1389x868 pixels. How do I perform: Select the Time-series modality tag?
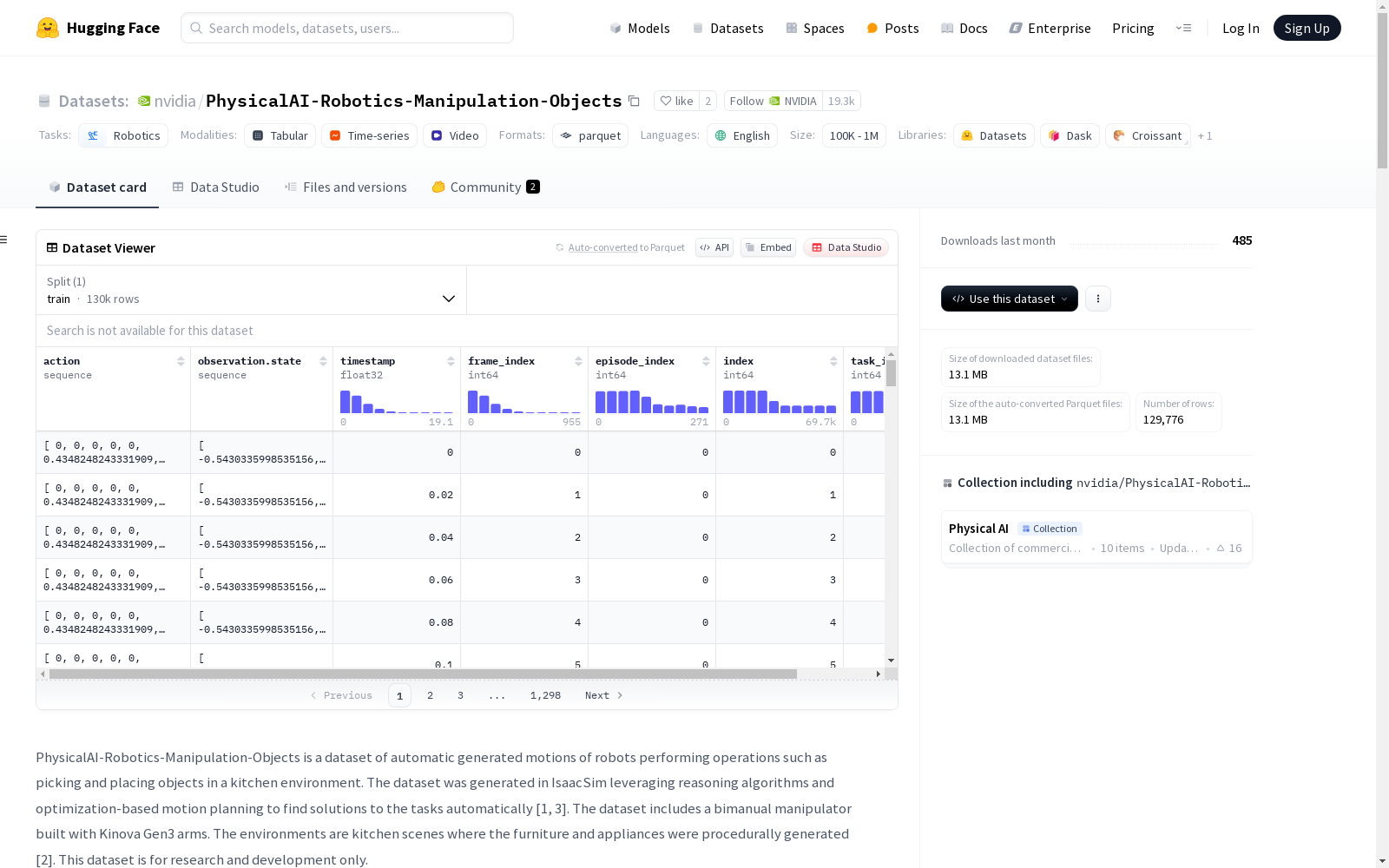point(369,135)
